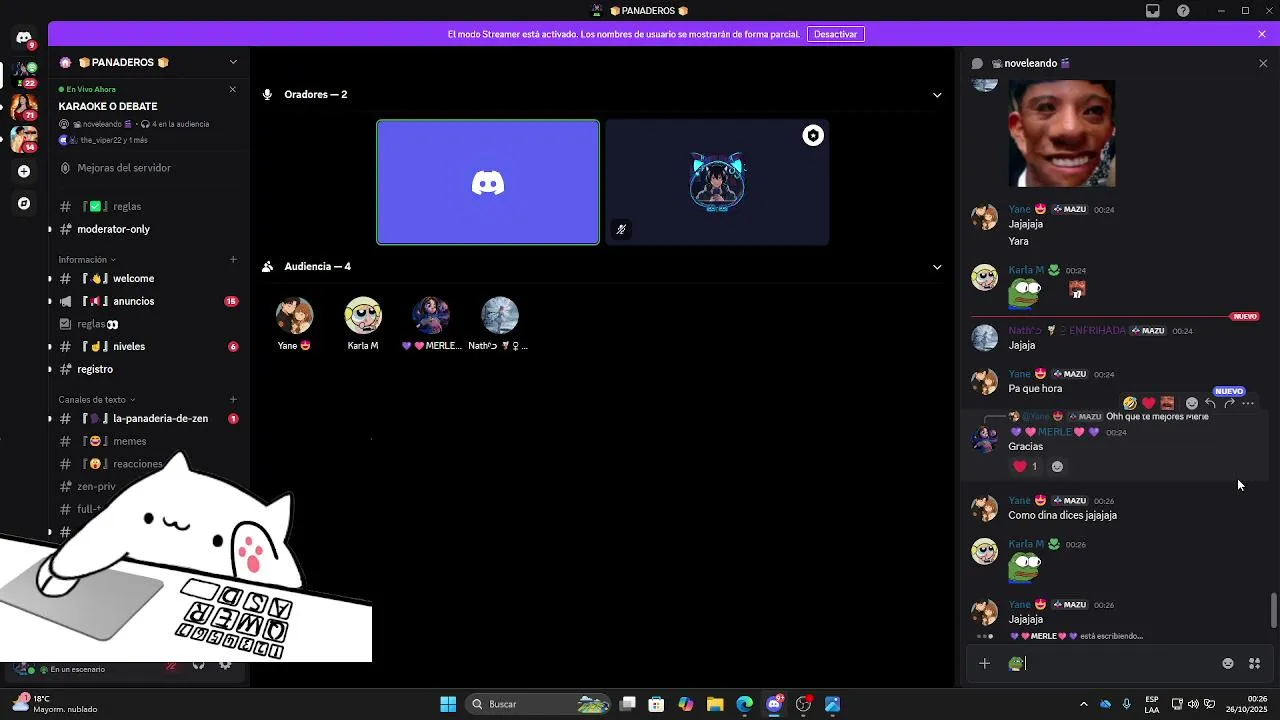Collapse the Información category
Image resolution: width=1280 pixels, height=720 pixels.
[x=87, y=260]
